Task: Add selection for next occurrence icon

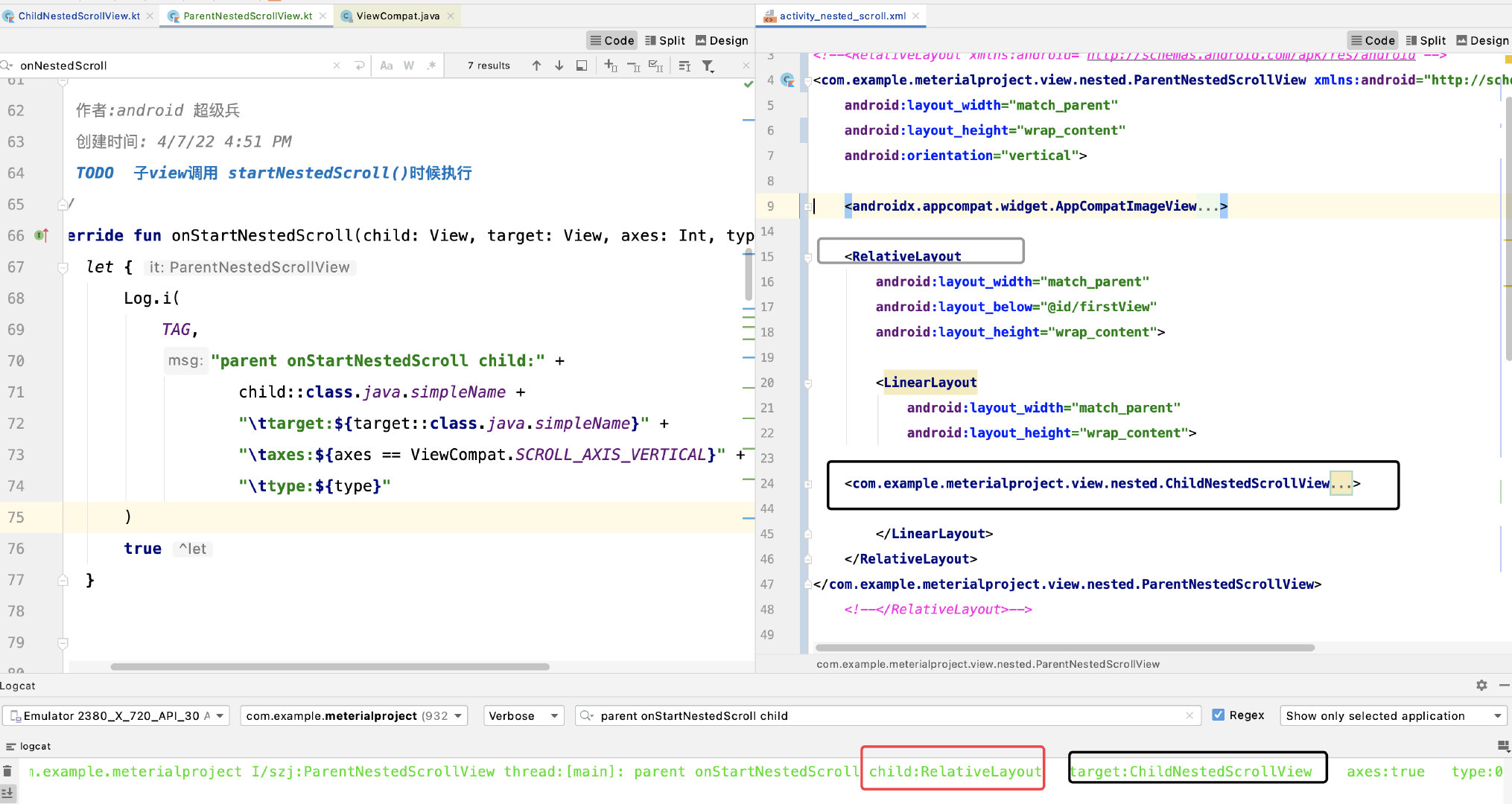Action: 611,66
